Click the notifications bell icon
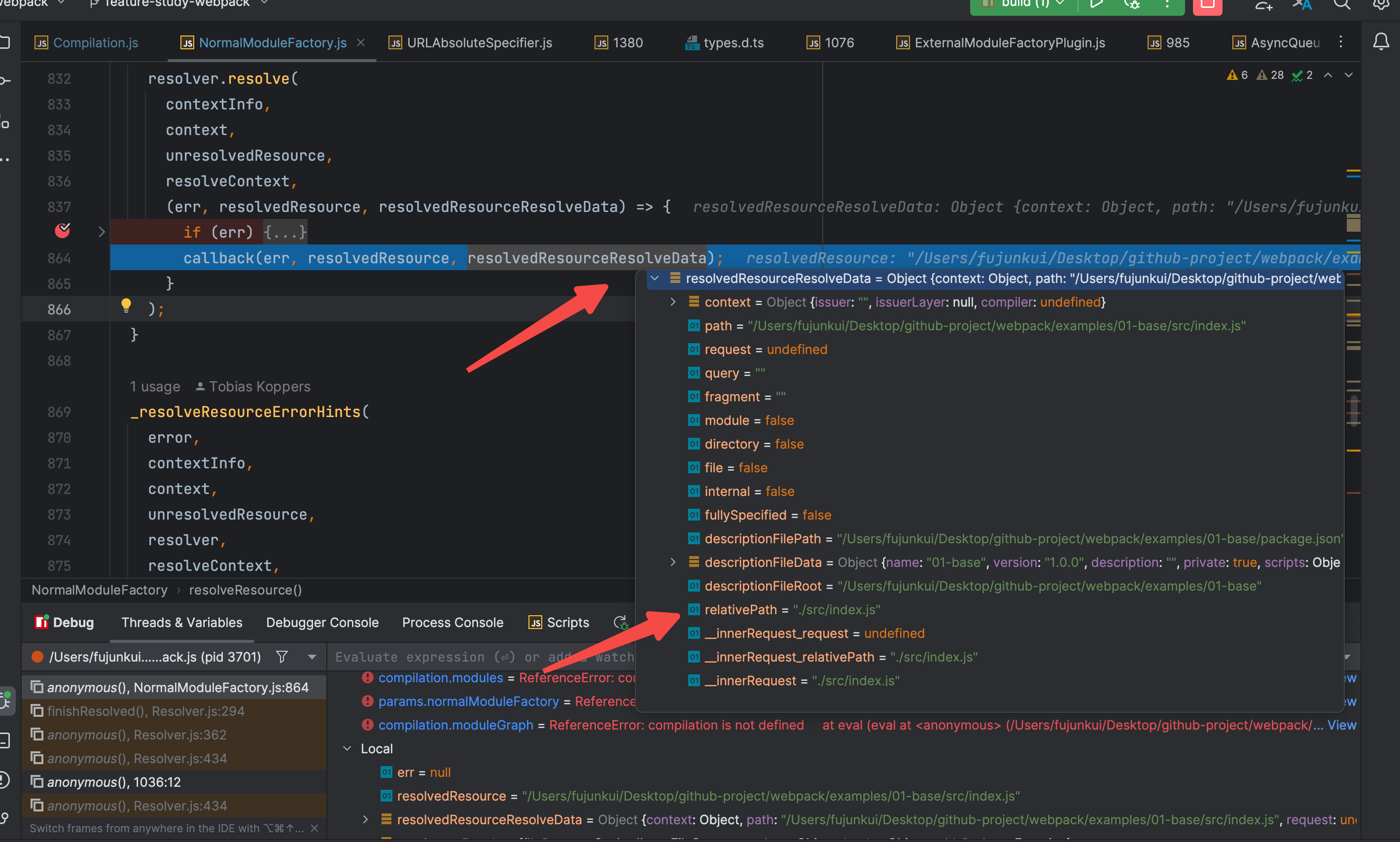1400x842 pixels. (1381, 41)
